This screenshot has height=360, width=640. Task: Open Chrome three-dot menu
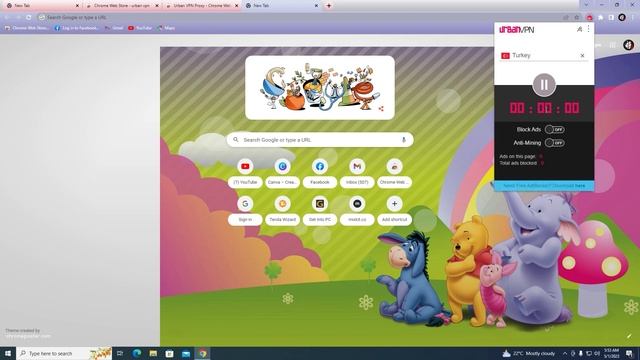[x=633, y=18]
